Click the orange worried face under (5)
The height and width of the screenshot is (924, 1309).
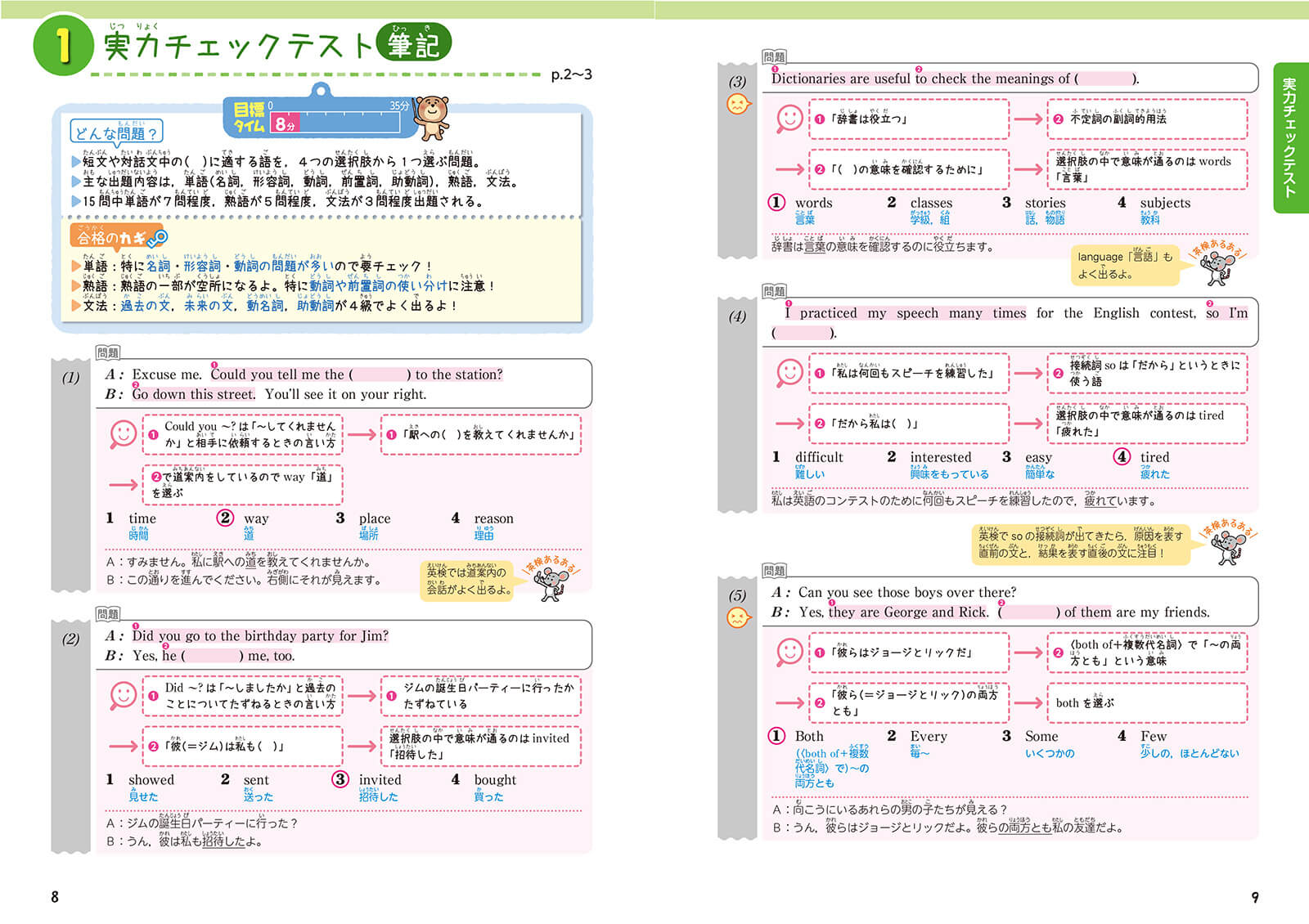click(738, 617)
